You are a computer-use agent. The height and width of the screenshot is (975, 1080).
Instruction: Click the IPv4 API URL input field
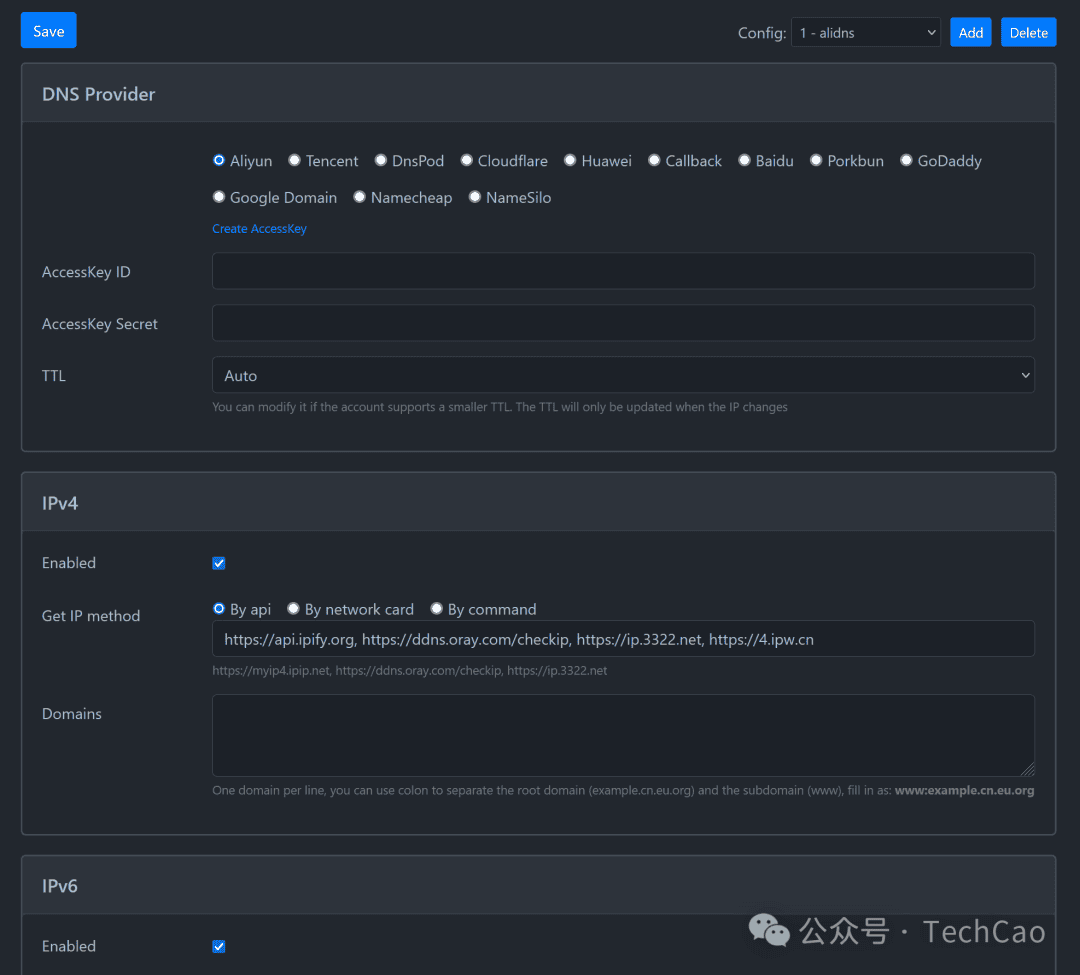coord(623,639)
